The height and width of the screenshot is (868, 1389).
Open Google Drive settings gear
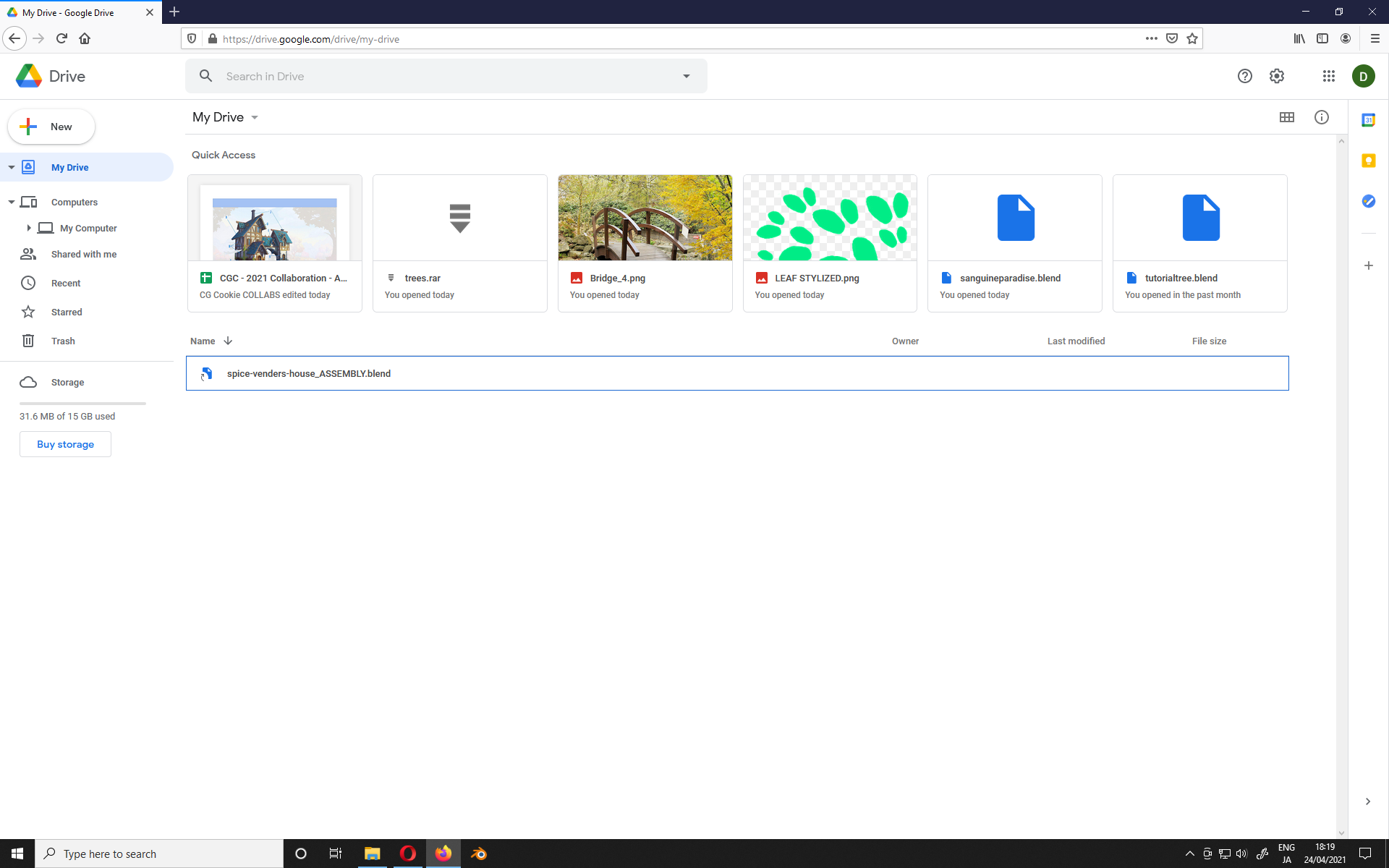click(x=1277, y=76)
